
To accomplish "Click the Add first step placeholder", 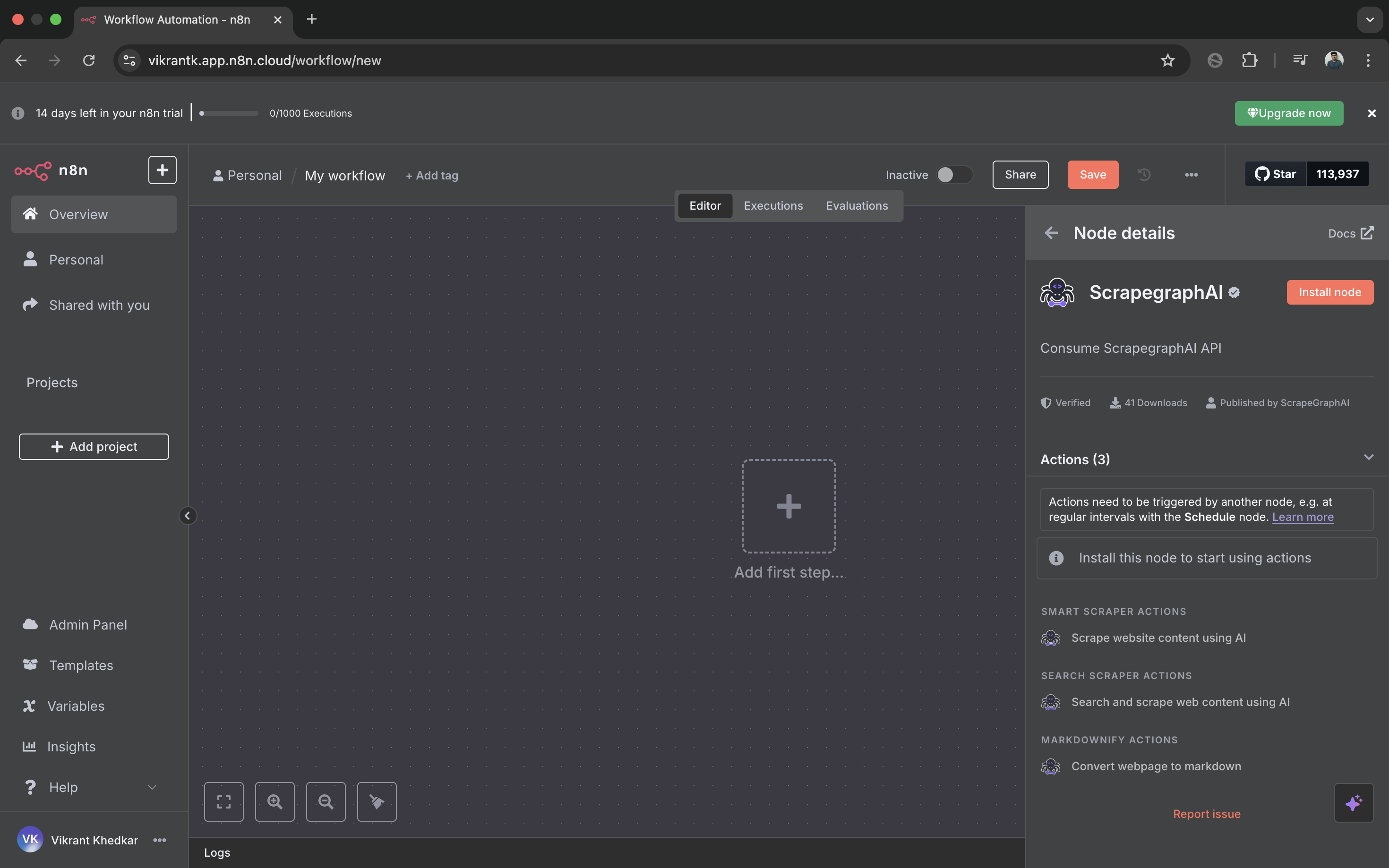I will pyautogui.click(x=789, y=506).
